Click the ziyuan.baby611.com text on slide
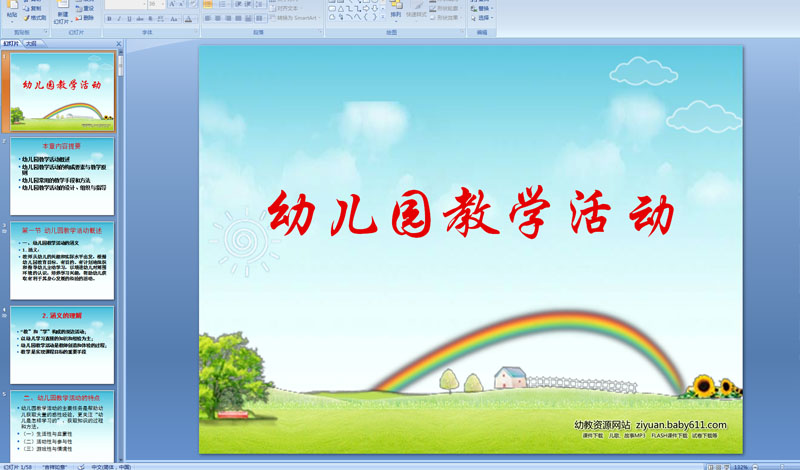Viewport: 800px width, 470px height. tap(681, 425)
